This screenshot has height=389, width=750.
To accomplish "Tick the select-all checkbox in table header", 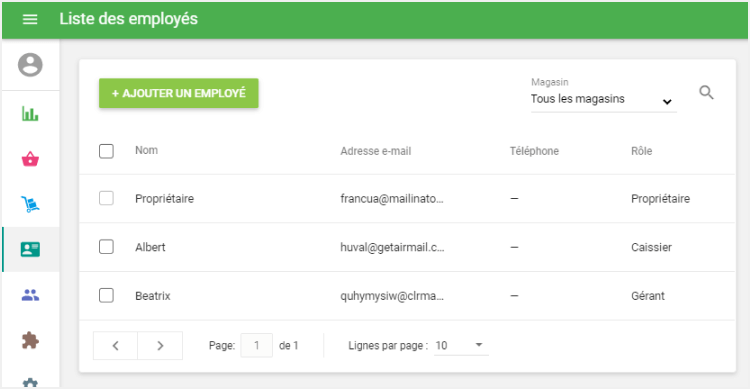I will 106,151.
